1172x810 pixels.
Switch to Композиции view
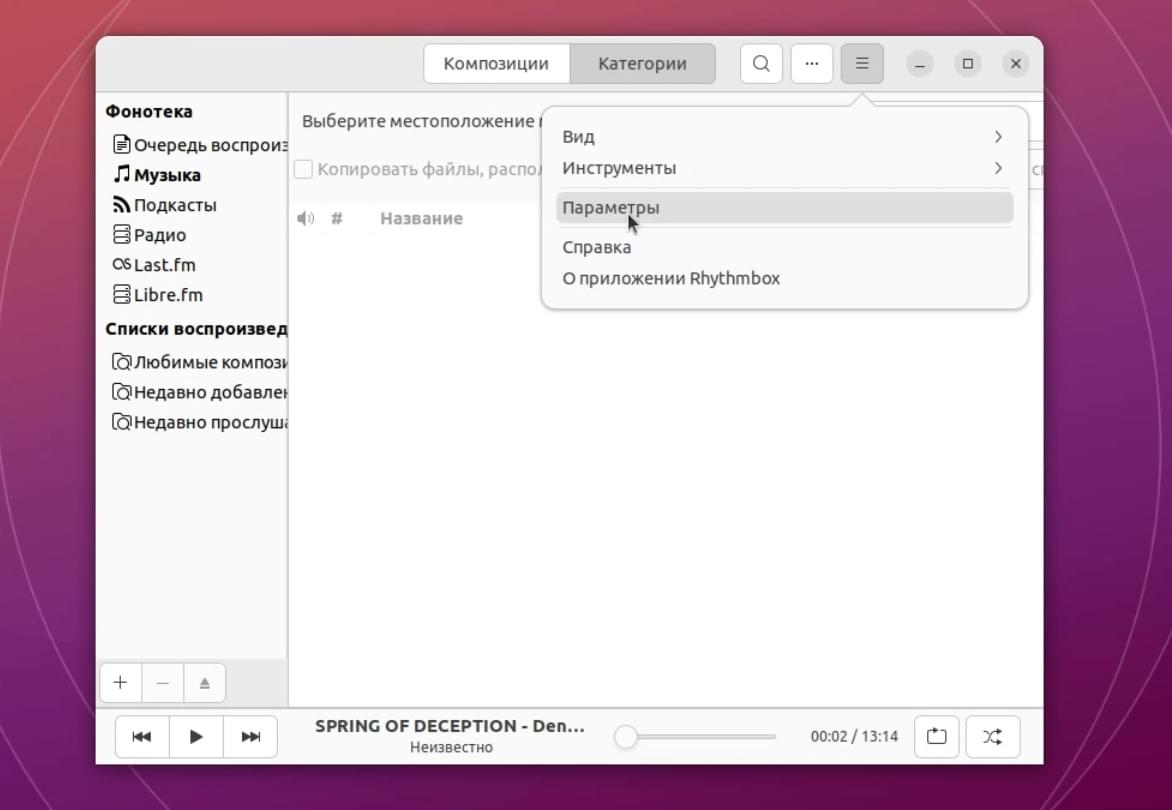coord(496,64)
